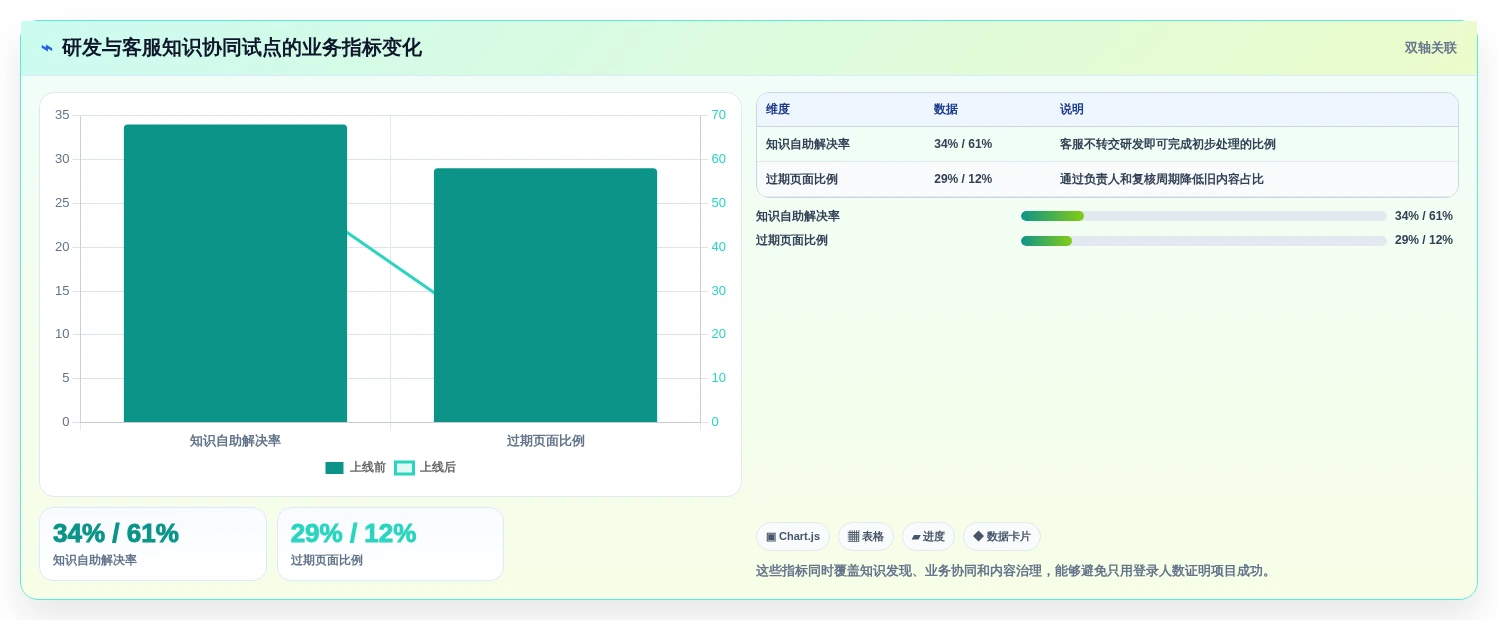Click 通过负责人和复核周期降低旧内容占比 description

click(x=1162, y=179)
